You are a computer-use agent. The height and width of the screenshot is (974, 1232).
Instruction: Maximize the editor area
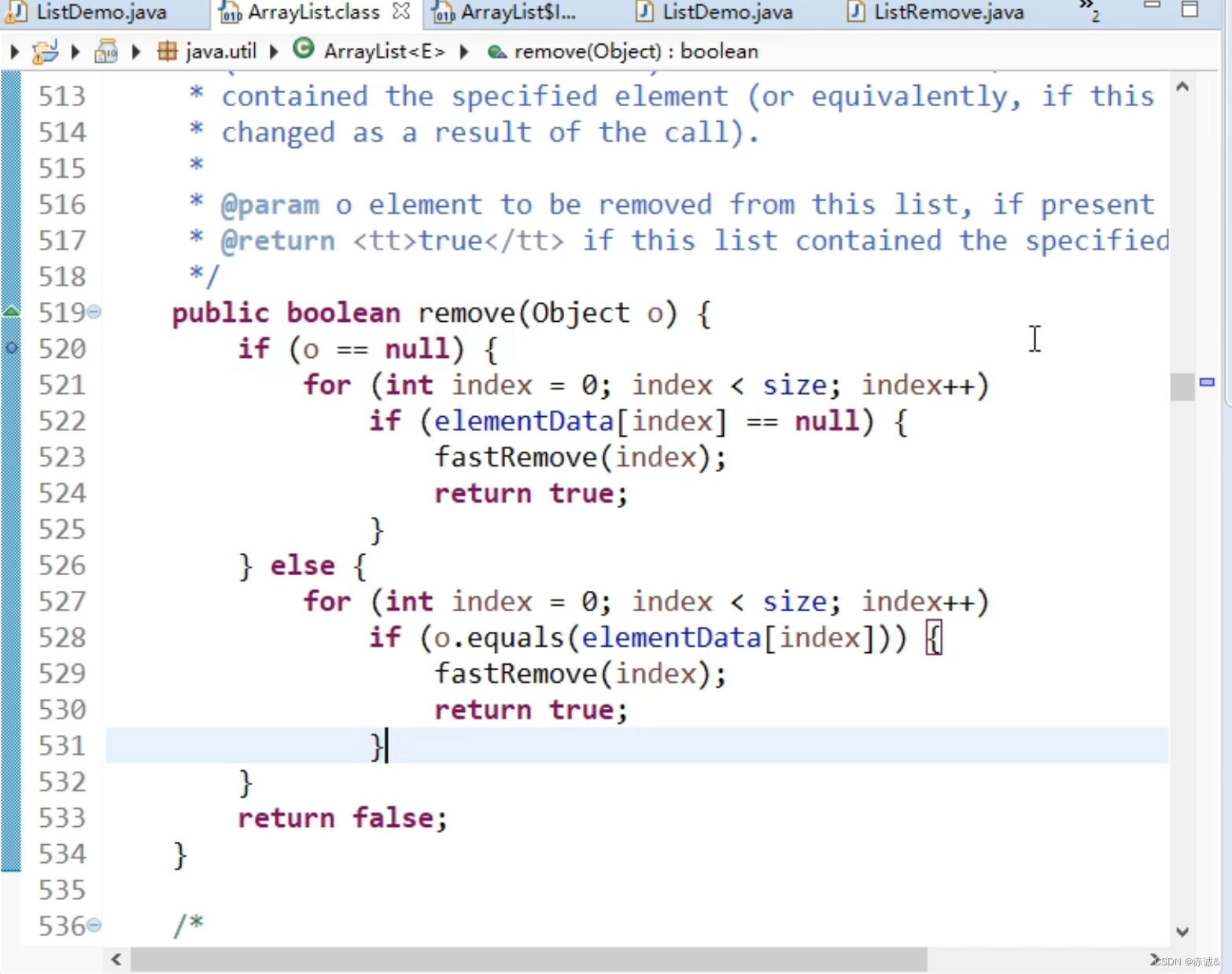(1190, 9)
